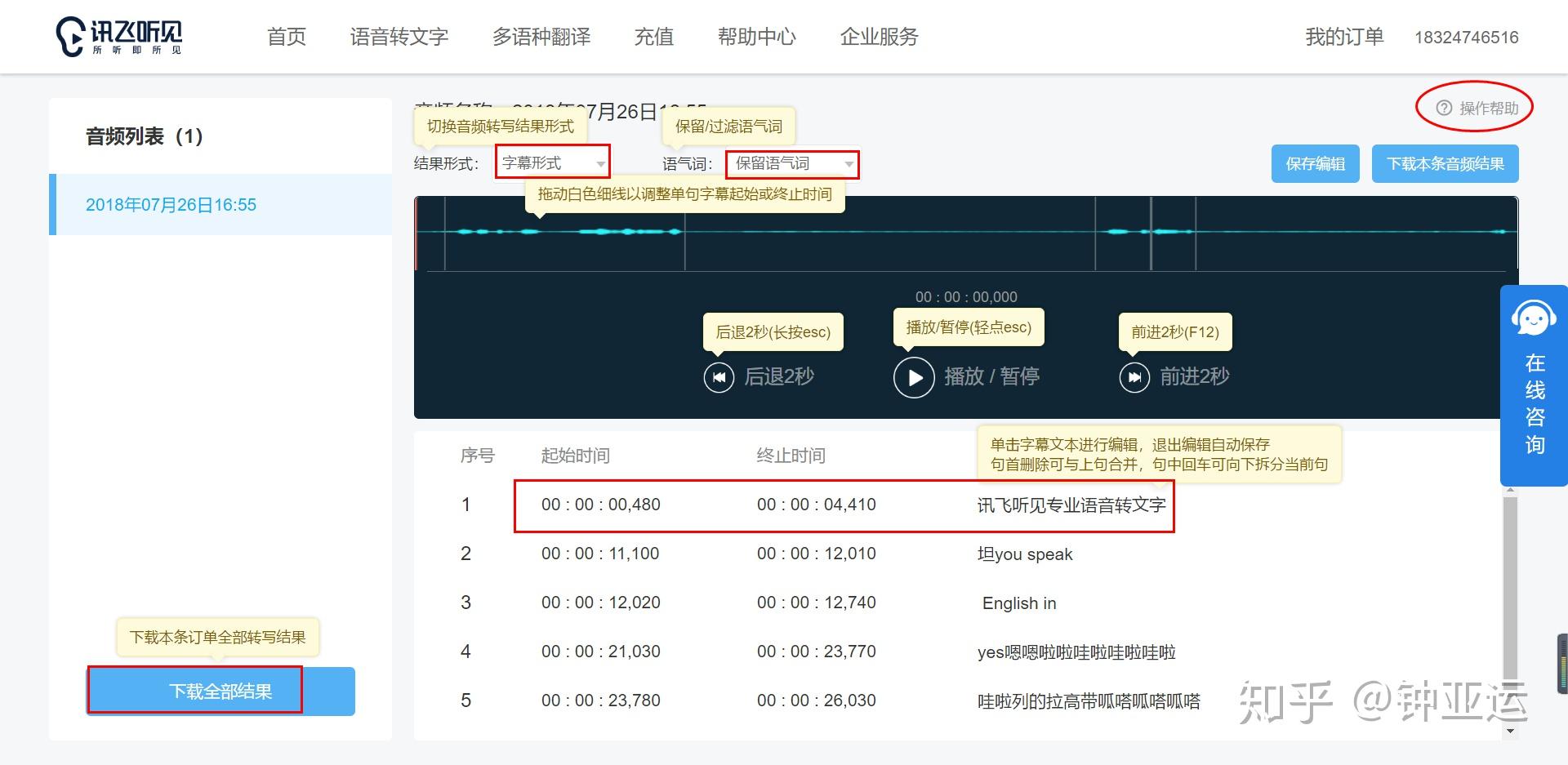This screenshot has height=765, width=1568.
Task: Click the forward 2 seconds icon
Action: pyautogui.click(x=1134, y=377)
